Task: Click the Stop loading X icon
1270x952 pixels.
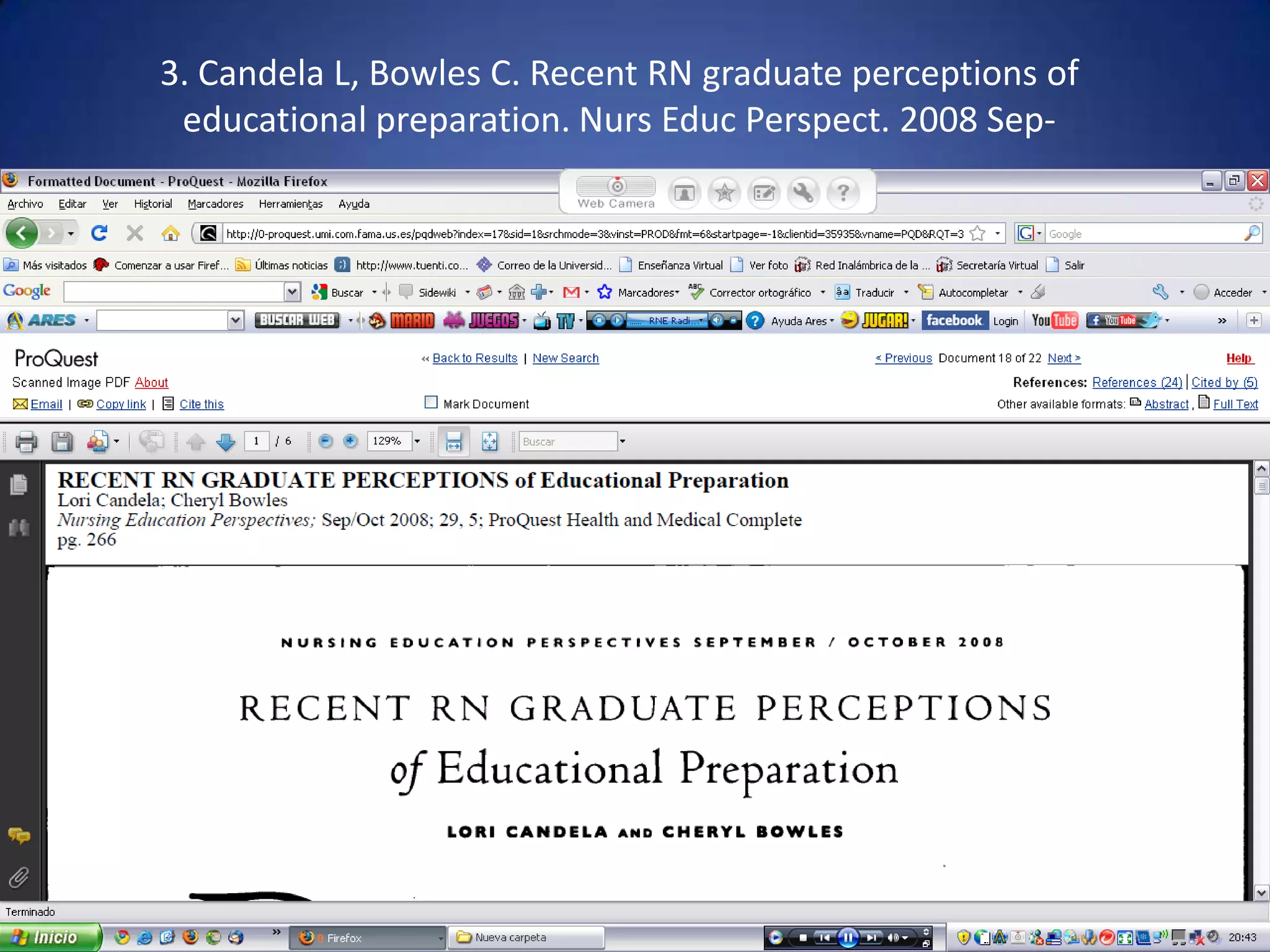Action: tap(134, 233)
